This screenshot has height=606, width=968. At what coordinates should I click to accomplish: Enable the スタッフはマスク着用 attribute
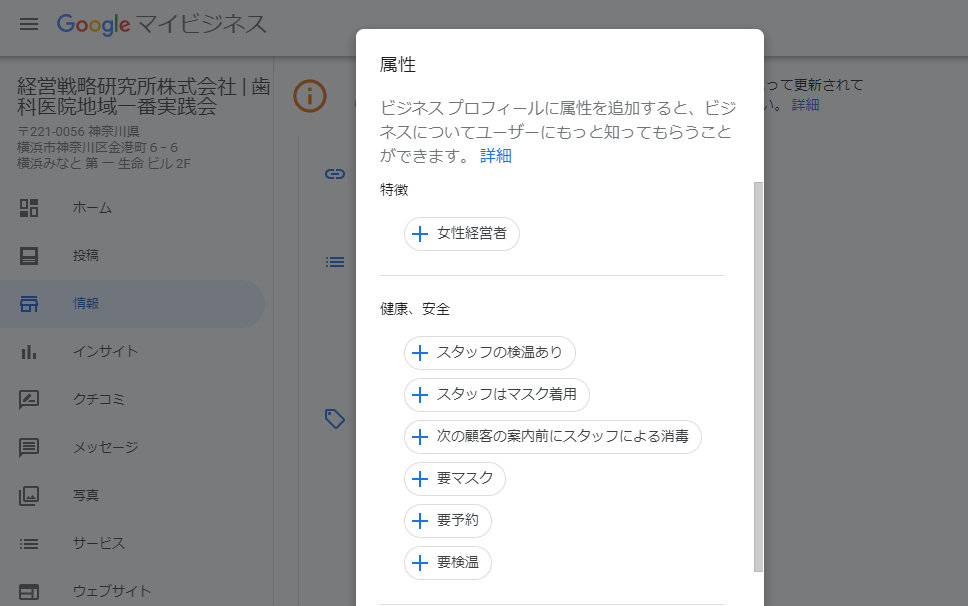point(497,394)
